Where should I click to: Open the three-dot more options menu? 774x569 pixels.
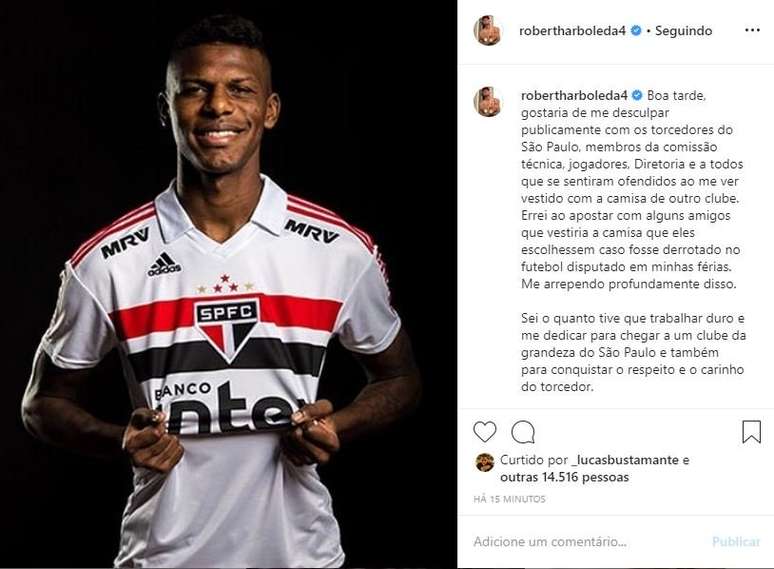752,31
